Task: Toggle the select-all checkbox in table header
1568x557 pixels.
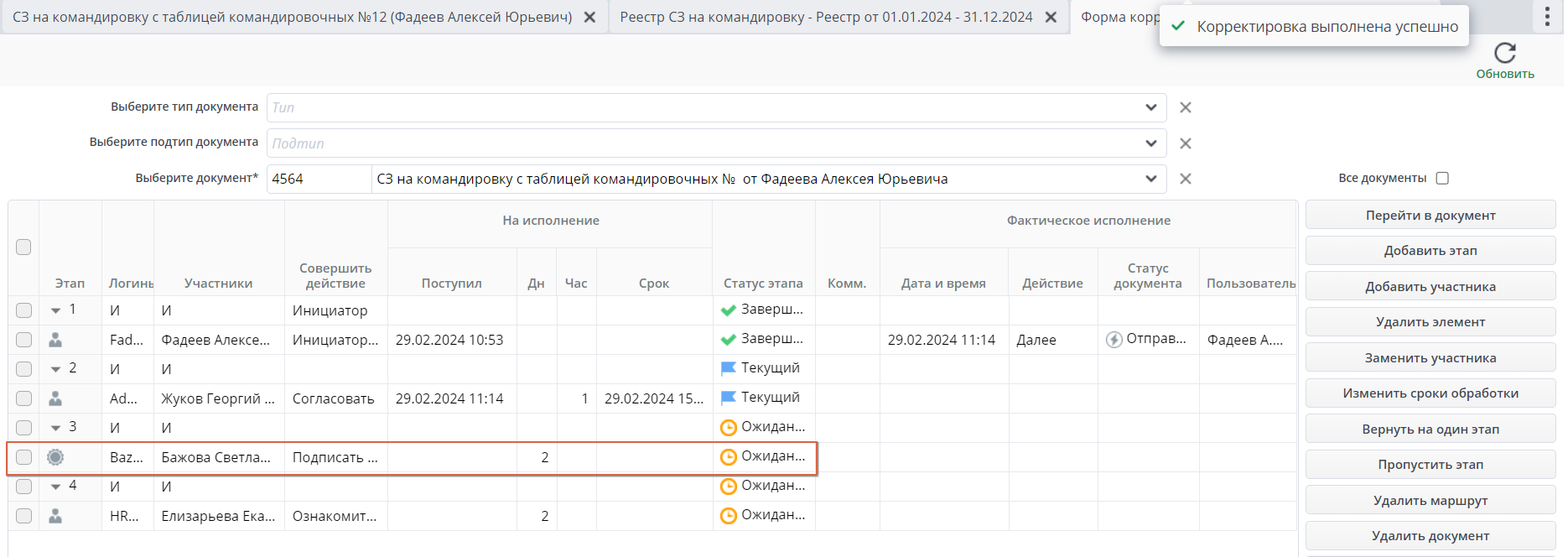Action: 23,247
